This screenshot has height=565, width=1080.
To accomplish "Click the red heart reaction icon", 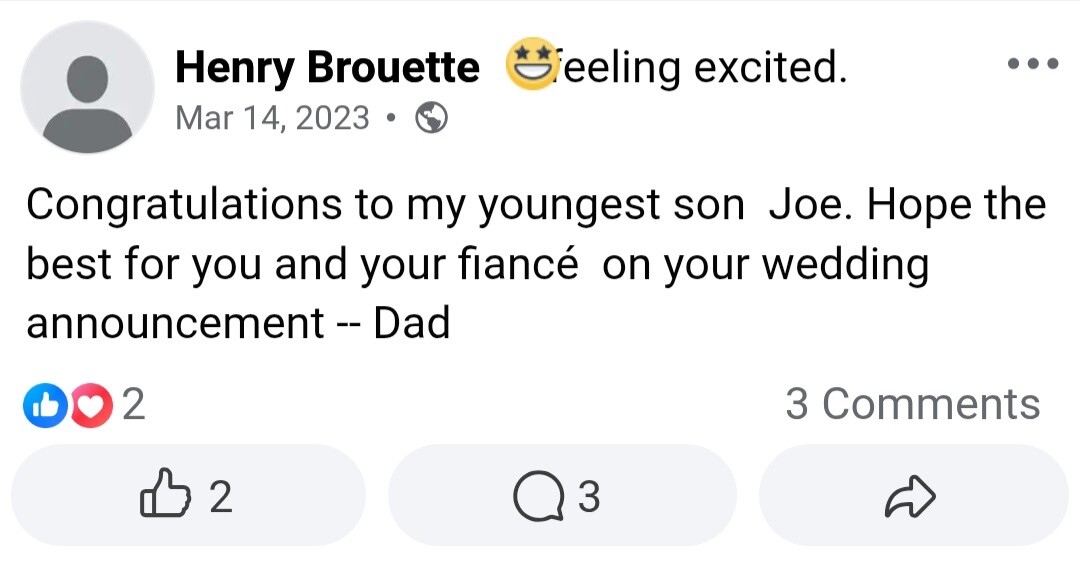I will 92,405.
